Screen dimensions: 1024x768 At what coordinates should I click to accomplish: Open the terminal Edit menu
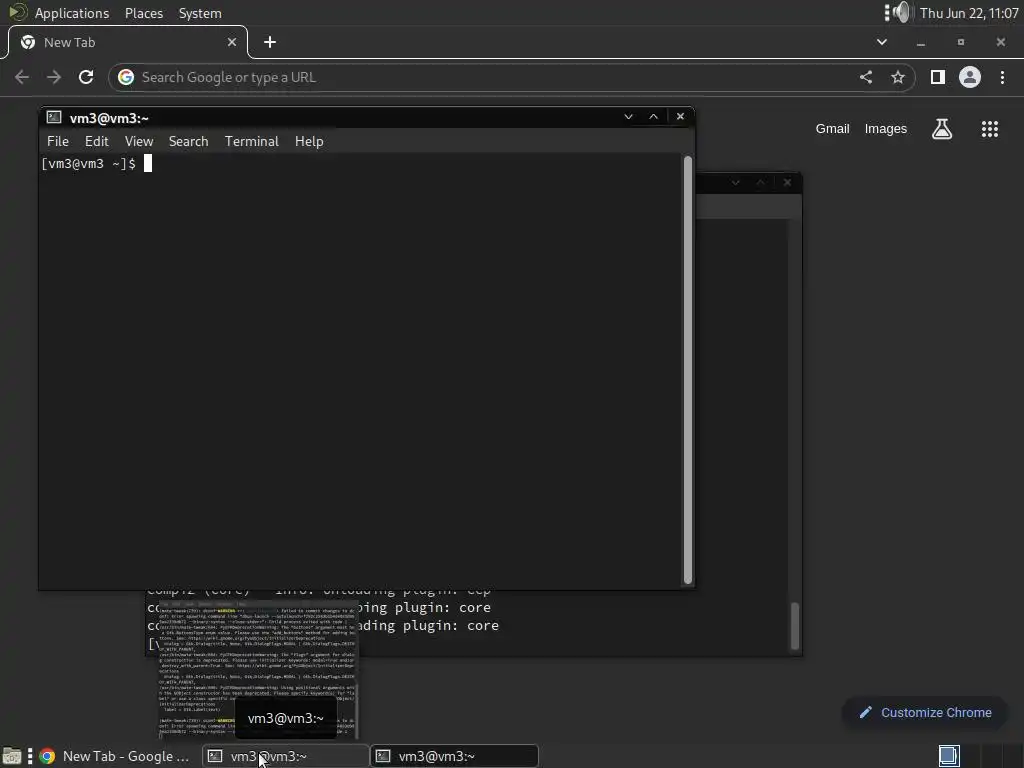pos(97,141)
